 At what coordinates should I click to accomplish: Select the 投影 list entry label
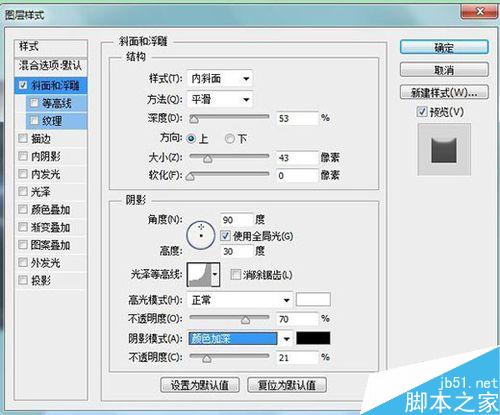pyautogui.click(x=41, y=280)
